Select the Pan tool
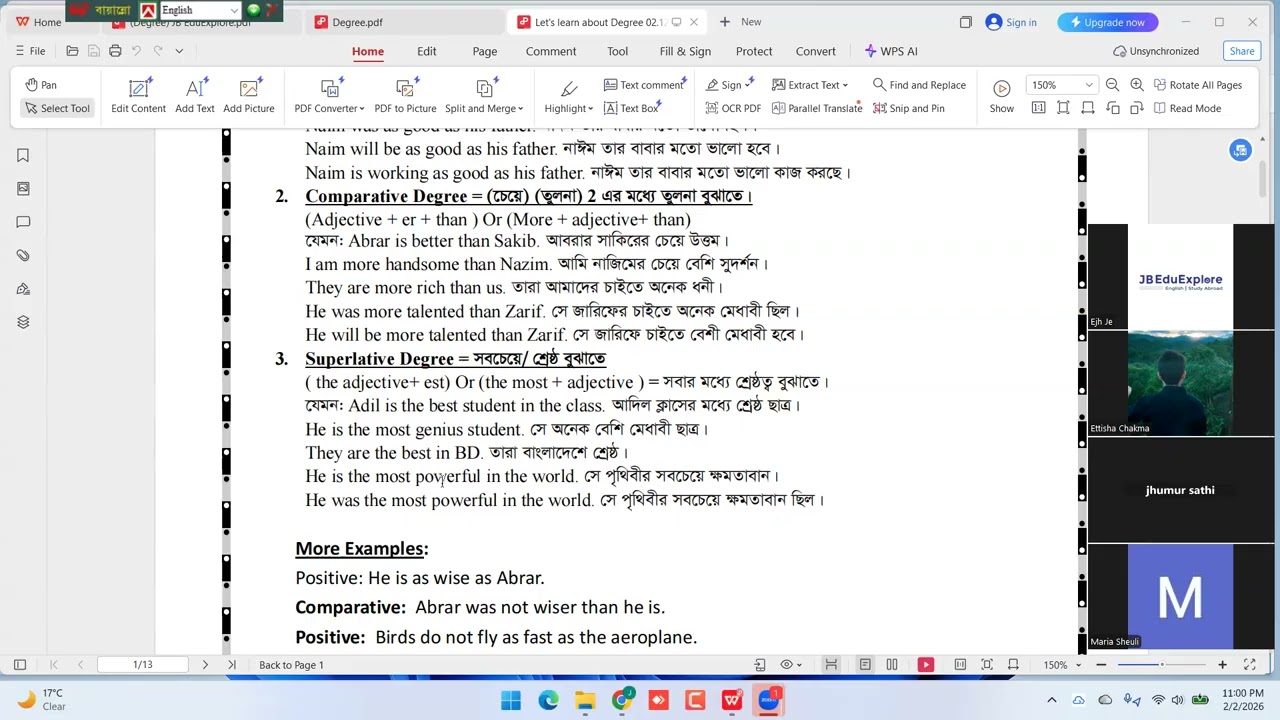The height and width of the screenshot is (720, 1280). (41, 85)
